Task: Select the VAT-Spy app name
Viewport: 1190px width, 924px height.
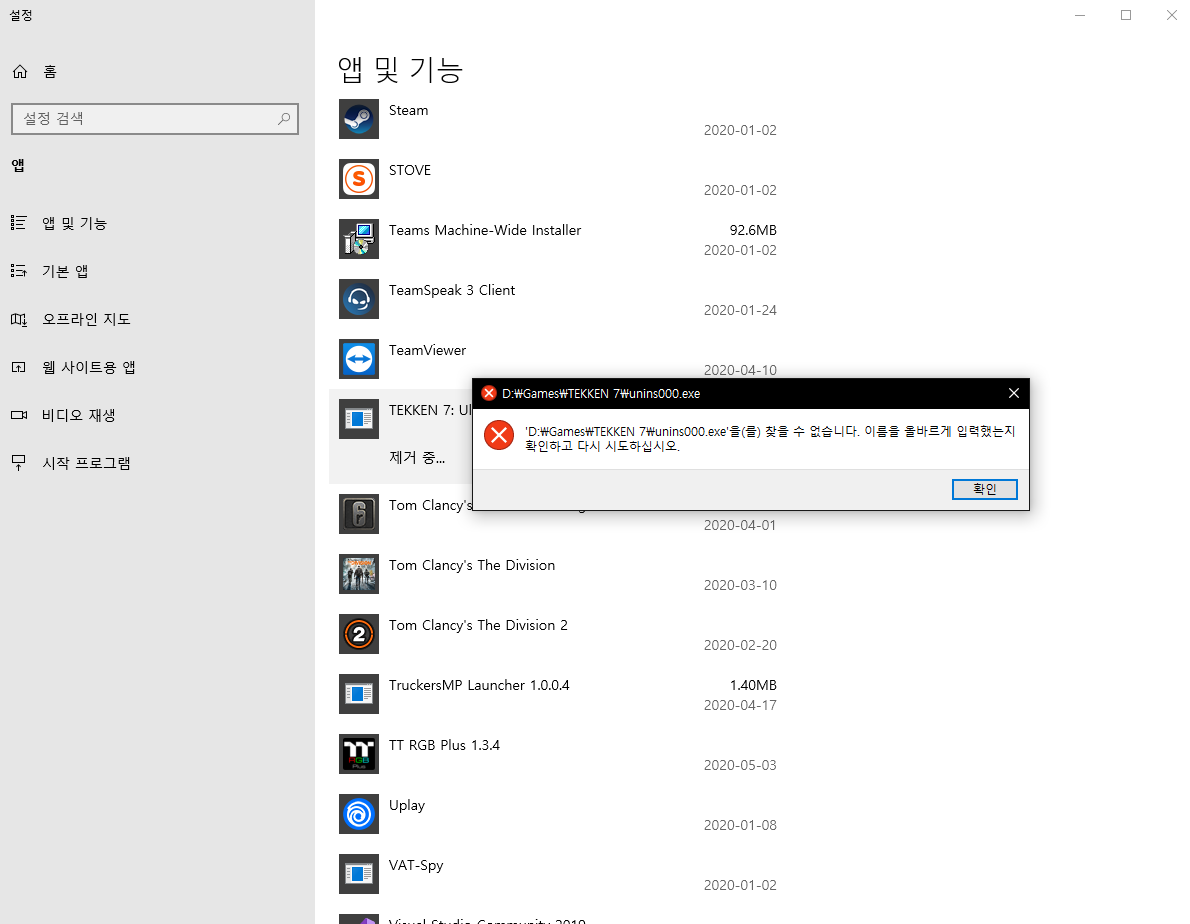Action: (416, 865)
